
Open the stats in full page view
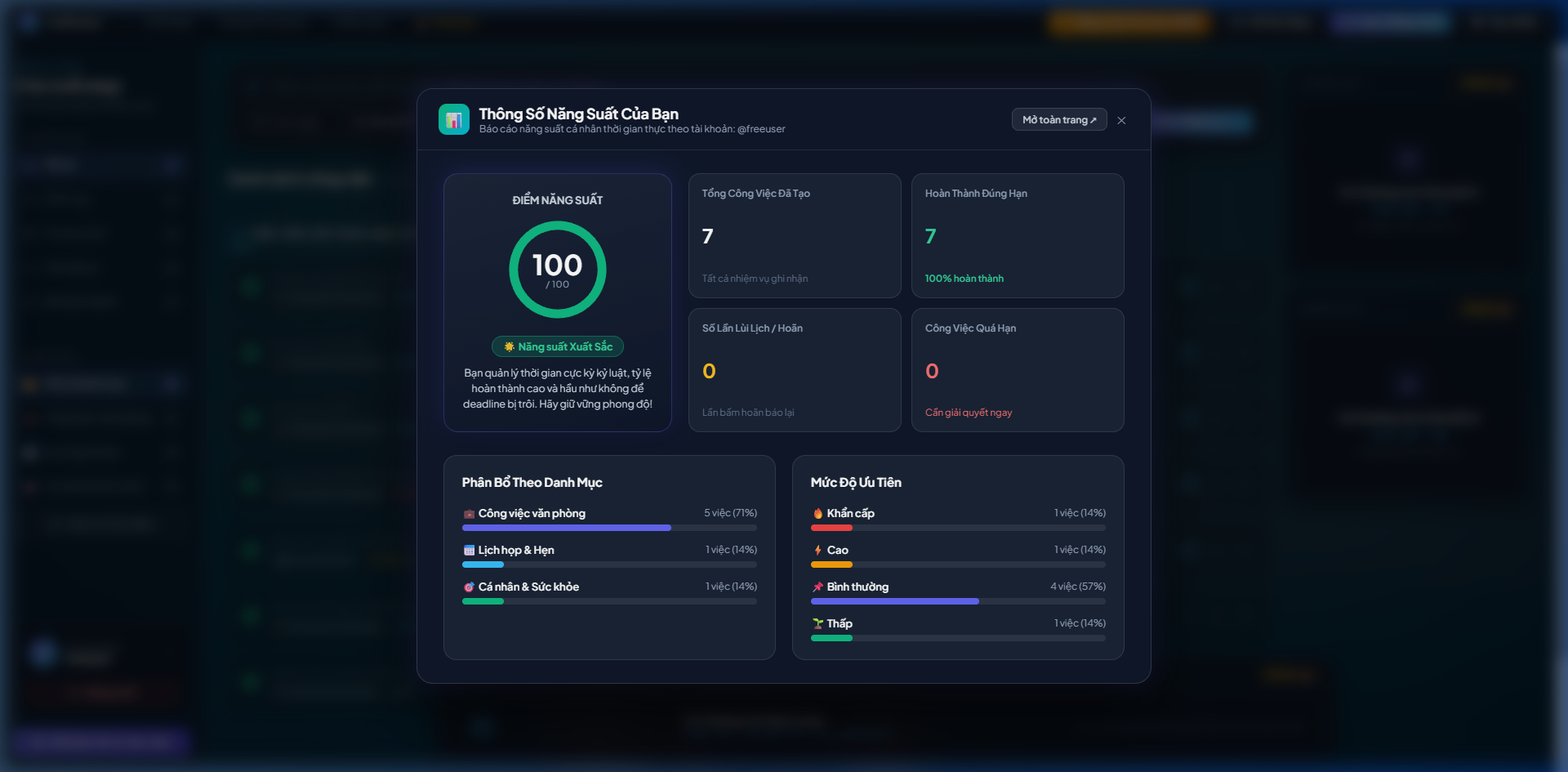pyautogui.click(x=1059, y=120)
